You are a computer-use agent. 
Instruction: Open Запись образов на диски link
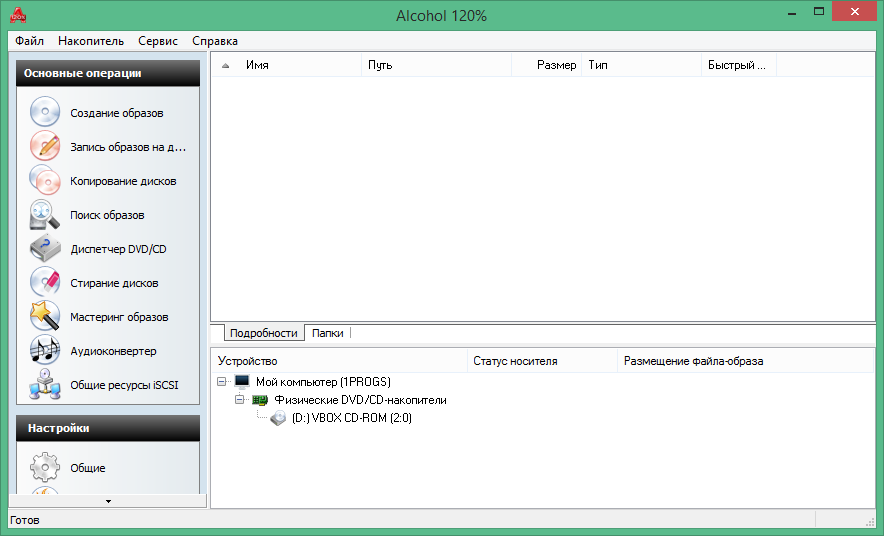[128, 147]
